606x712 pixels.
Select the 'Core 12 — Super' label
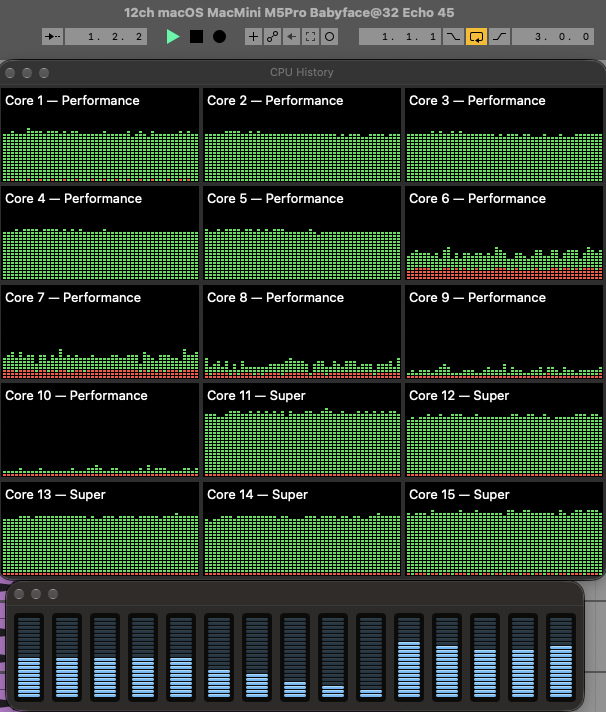459,396
